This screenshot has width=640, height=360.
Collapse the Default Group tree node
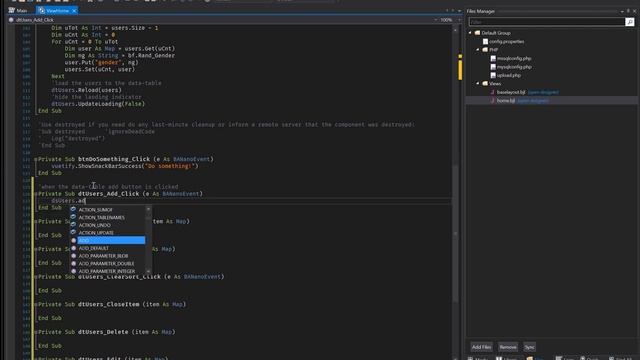coord(470,33)
